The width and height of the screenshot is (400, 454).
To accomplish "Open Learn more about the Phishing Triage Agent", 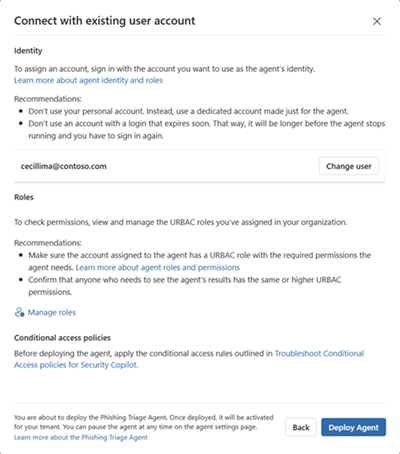I will 81,437.
